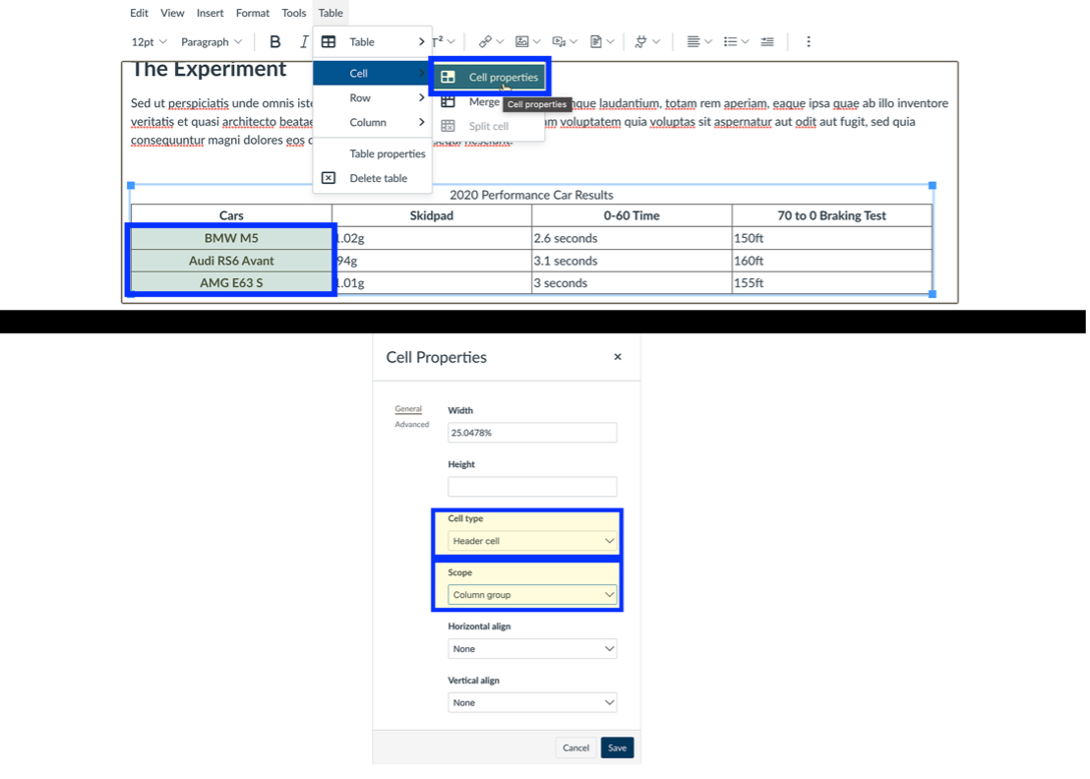The width and height of the screenshot is (1090, 779).
Task: Click the 150ft cell
Action: coord(831,238)
